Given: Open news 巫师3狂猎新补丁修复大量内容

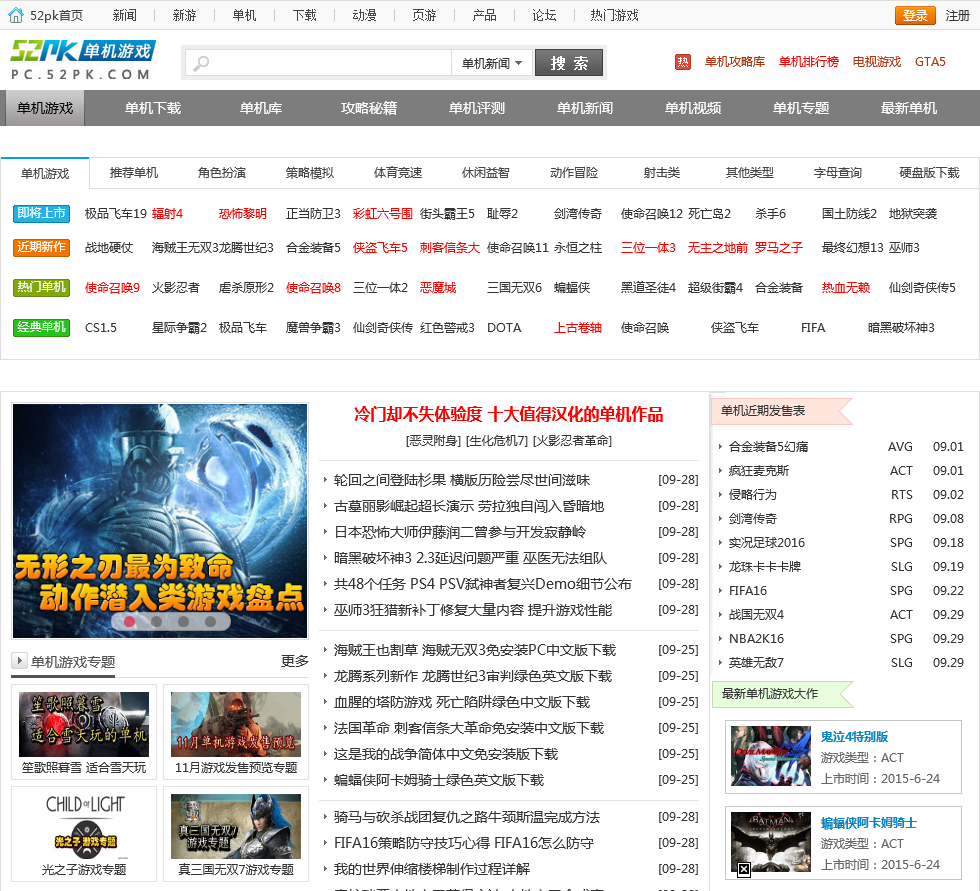Looking at the screenshot, I should [473, 610].
